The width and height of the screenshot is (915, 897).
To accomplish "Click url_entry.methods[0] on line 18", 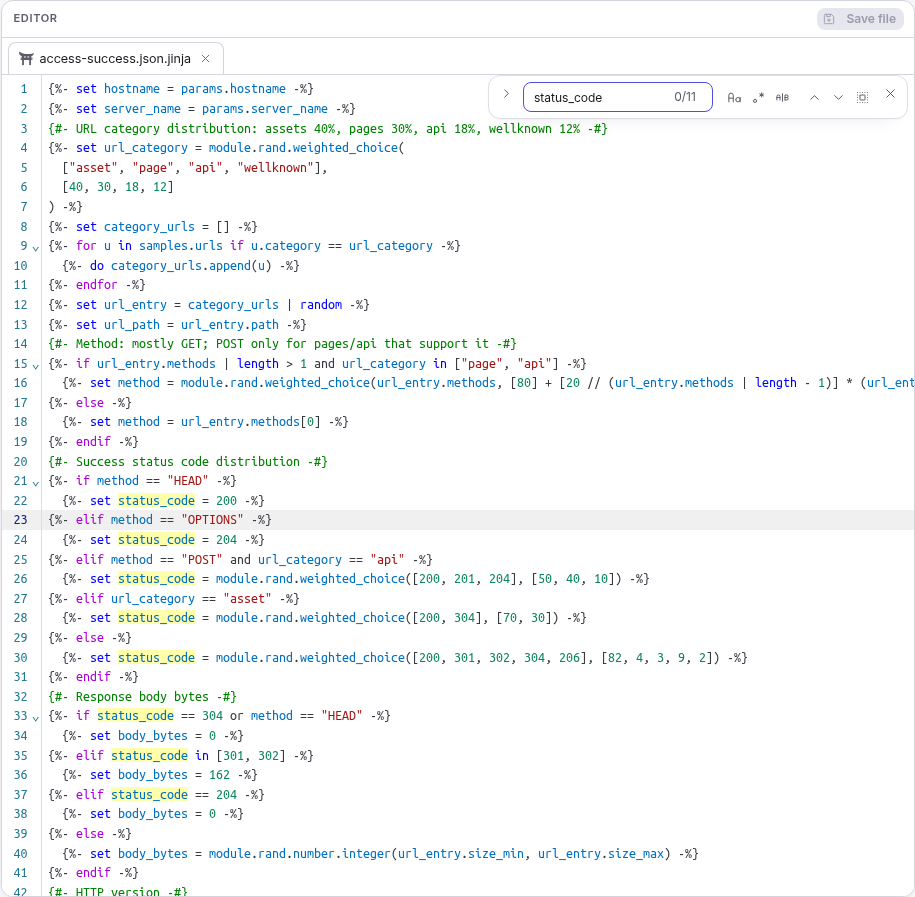I will tap(251, 422).
